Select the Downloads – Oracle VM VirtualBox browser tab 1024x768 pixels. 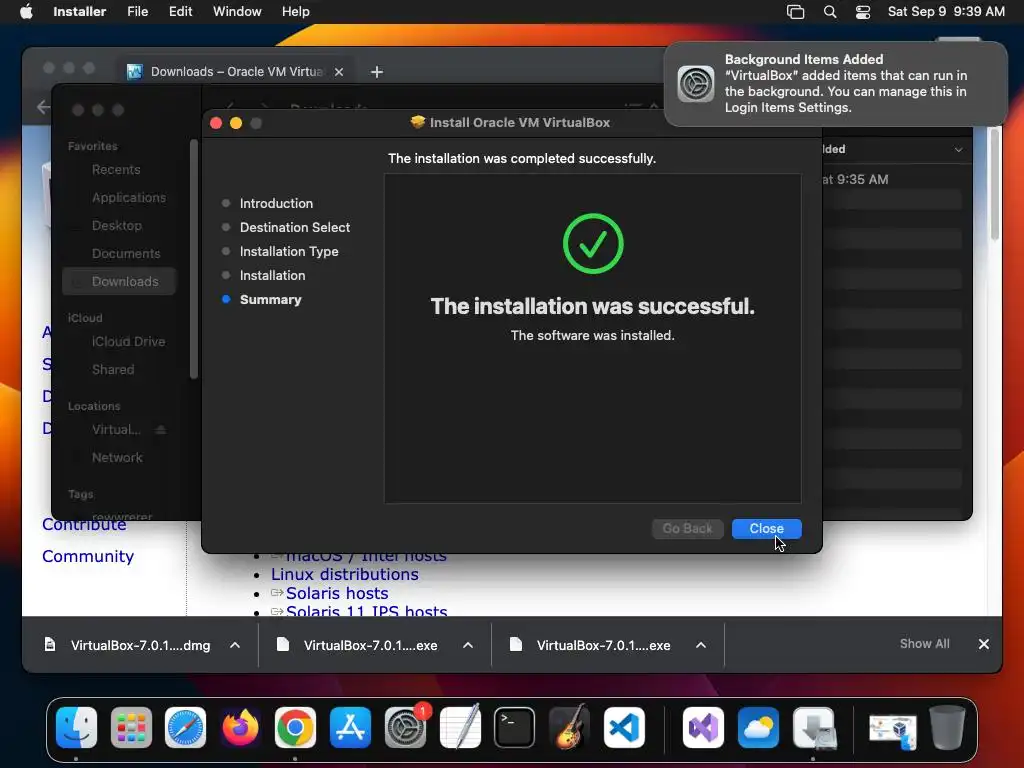(x=235, y=72)
